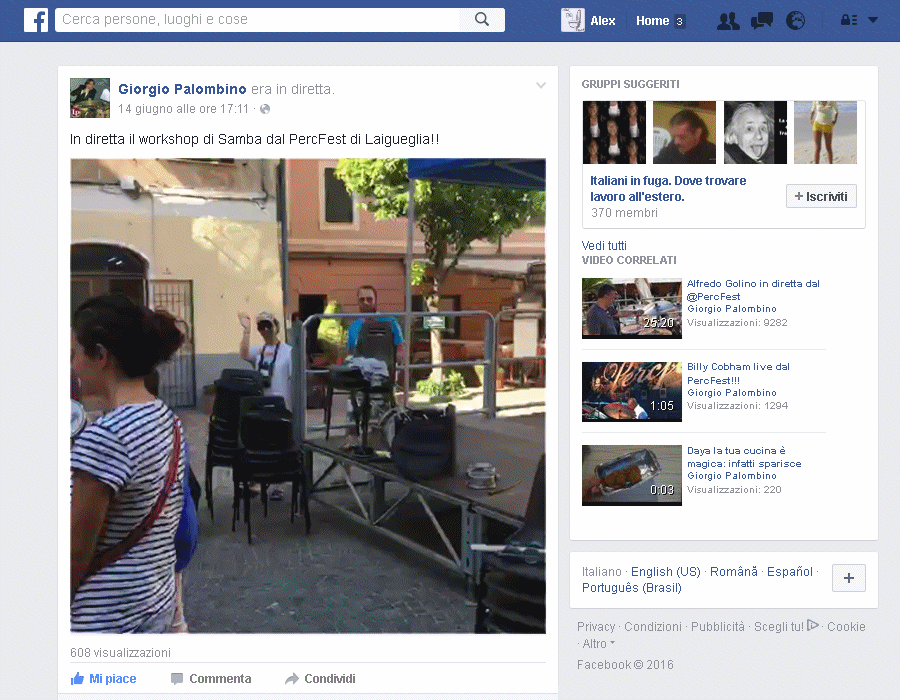Switch language to Español

tap(790, 572)
